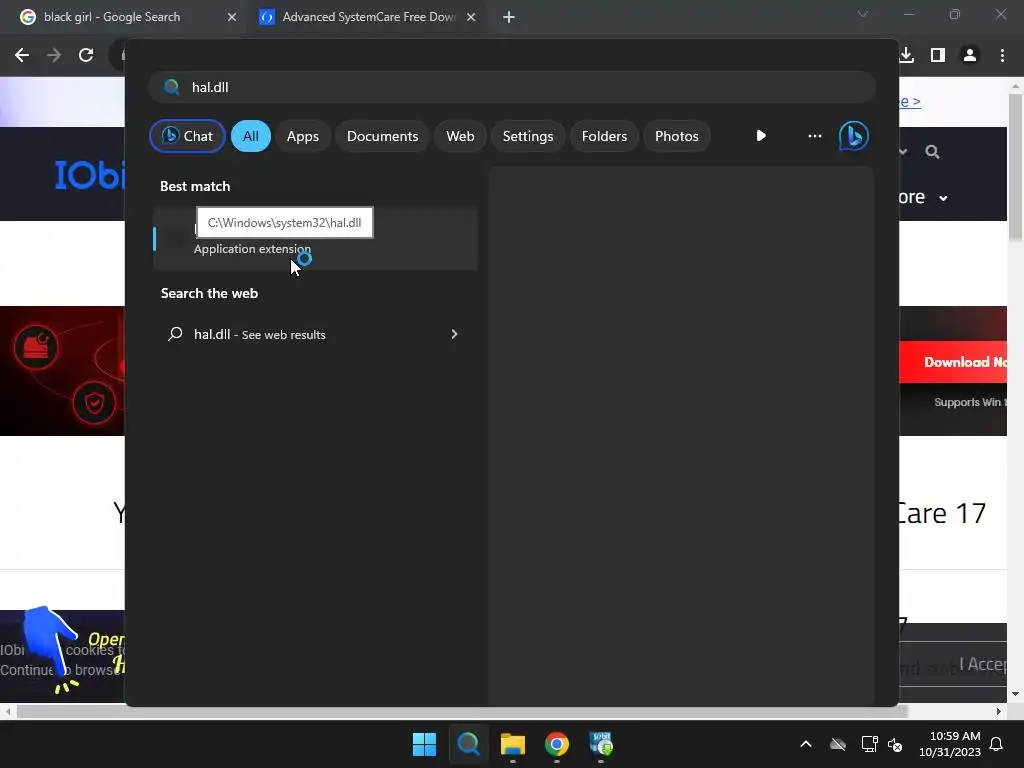
Task: Go forward in Chrome
Action: pyautogui.click(x=54, y=55)
